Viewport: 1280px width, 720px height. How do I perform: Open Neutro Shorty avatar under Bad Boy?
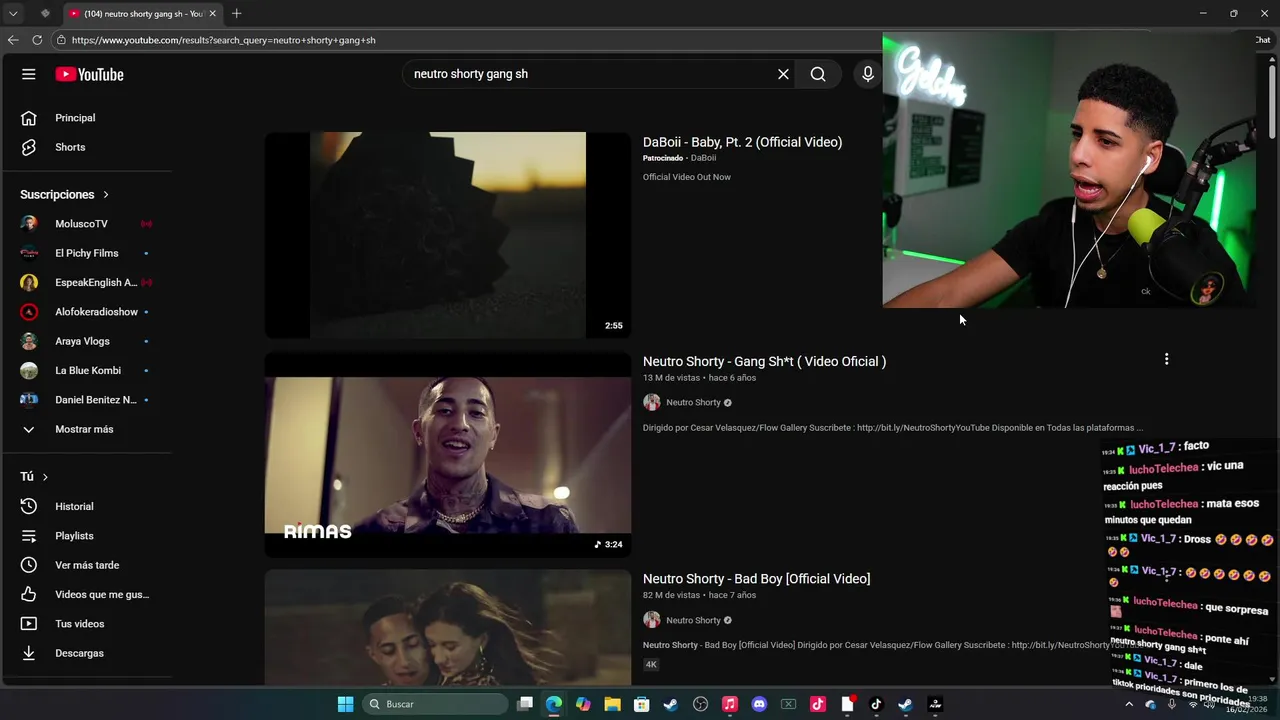pos(652,620)
